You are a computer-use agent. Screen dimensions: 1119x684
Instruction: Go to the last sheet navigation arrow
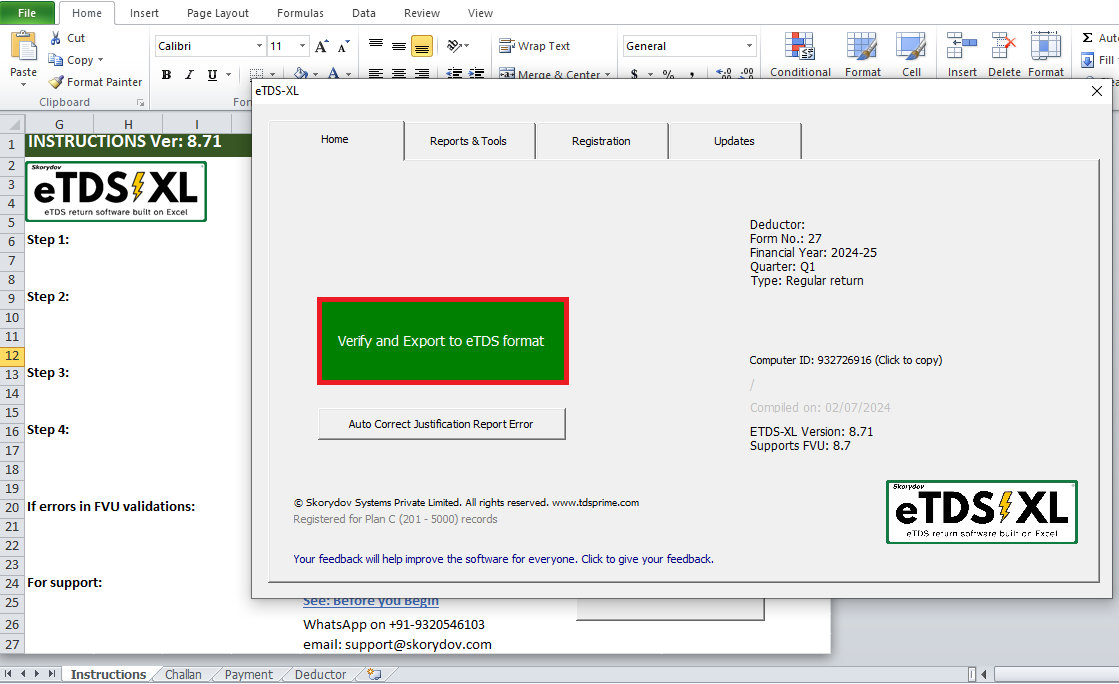click(51, 673)
